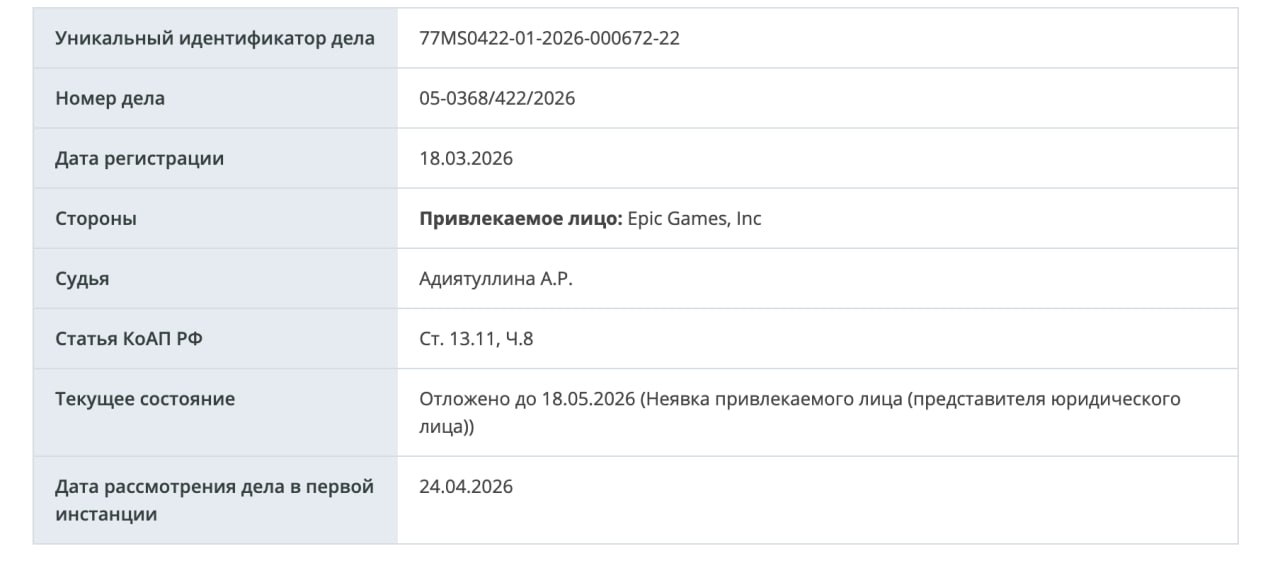1280x563 pixels.
Task: Click the Уникальный идентификатор дела label
Action: tap(215, 39)
